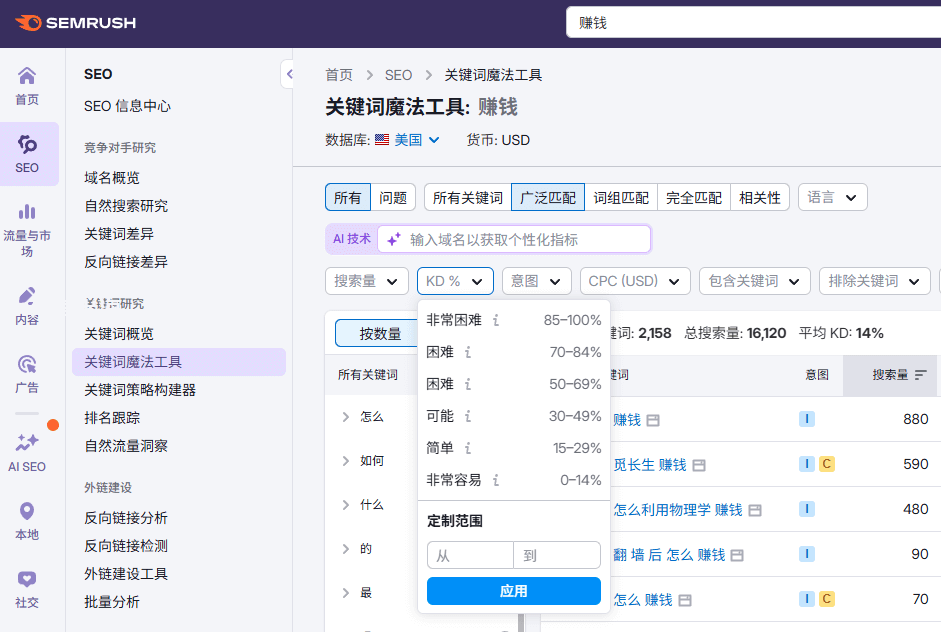Open the 美国 database selector
Viewport: 941px width, 632px height.
[405, 139]
